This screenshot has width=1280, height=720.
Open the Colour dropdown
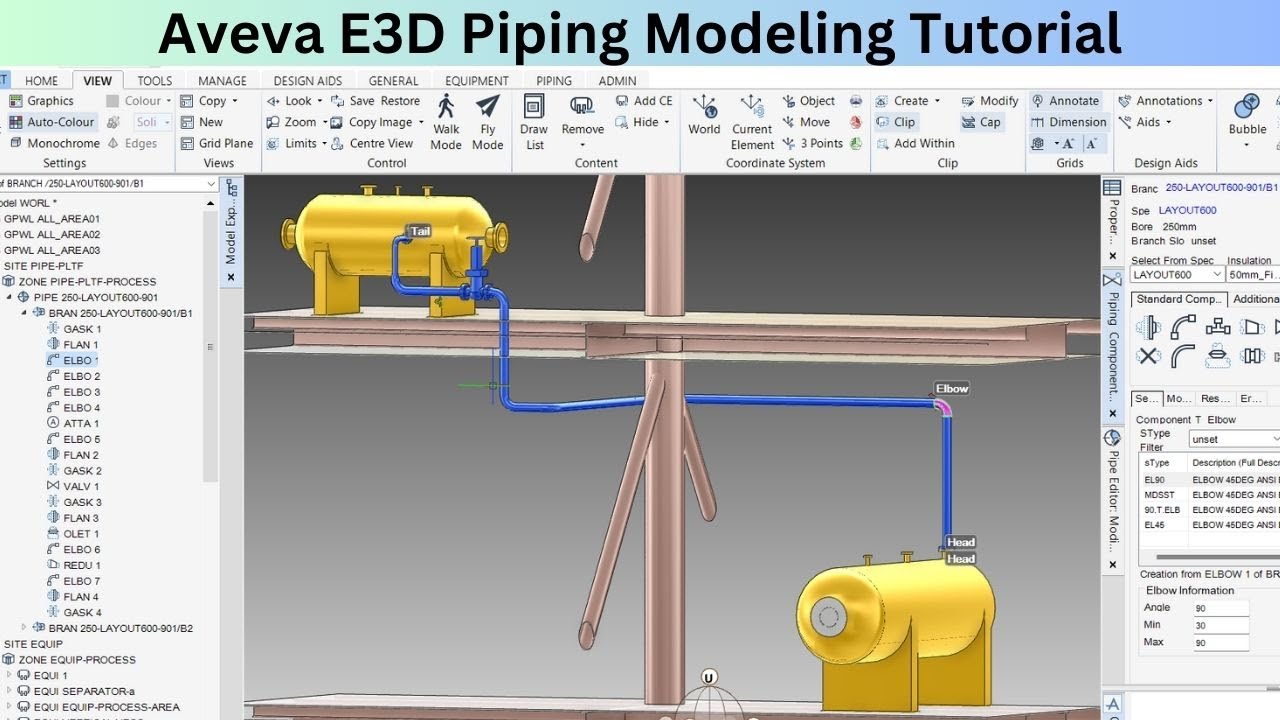139,101
